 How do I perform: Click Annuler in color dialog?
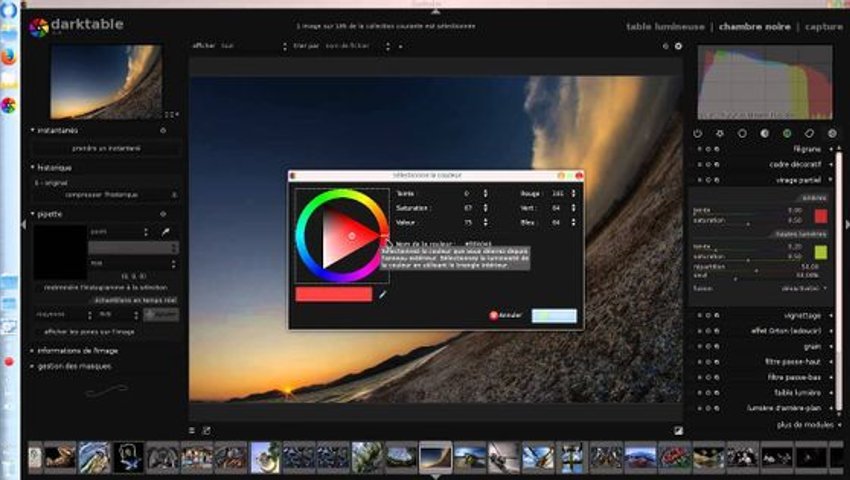coord(506,316)
